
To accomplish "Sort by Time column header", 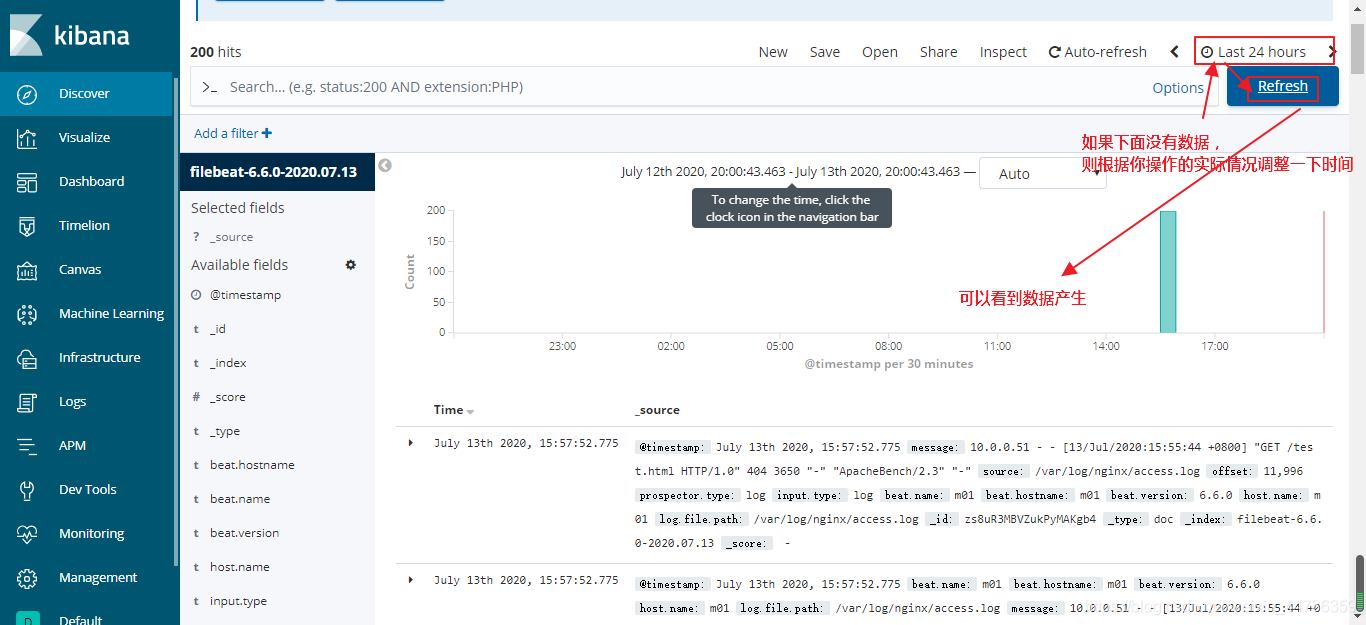I will pyautogui.click(x=454, y=410).
